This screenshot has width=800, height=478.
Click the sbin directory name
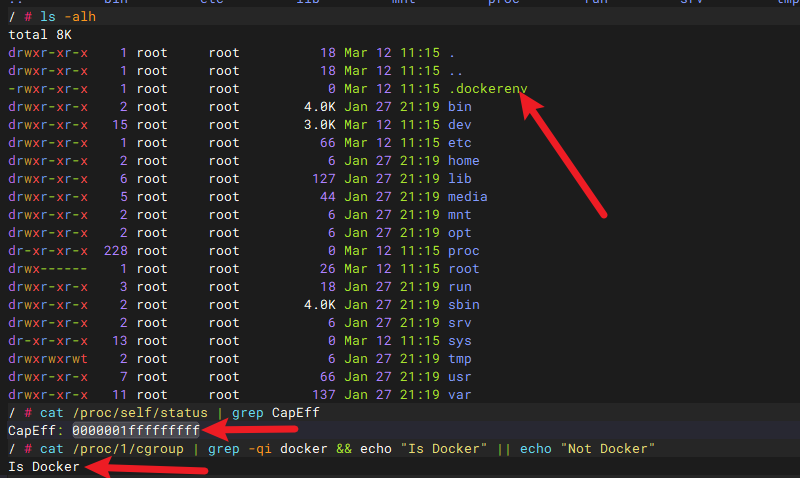coord(464,305)
